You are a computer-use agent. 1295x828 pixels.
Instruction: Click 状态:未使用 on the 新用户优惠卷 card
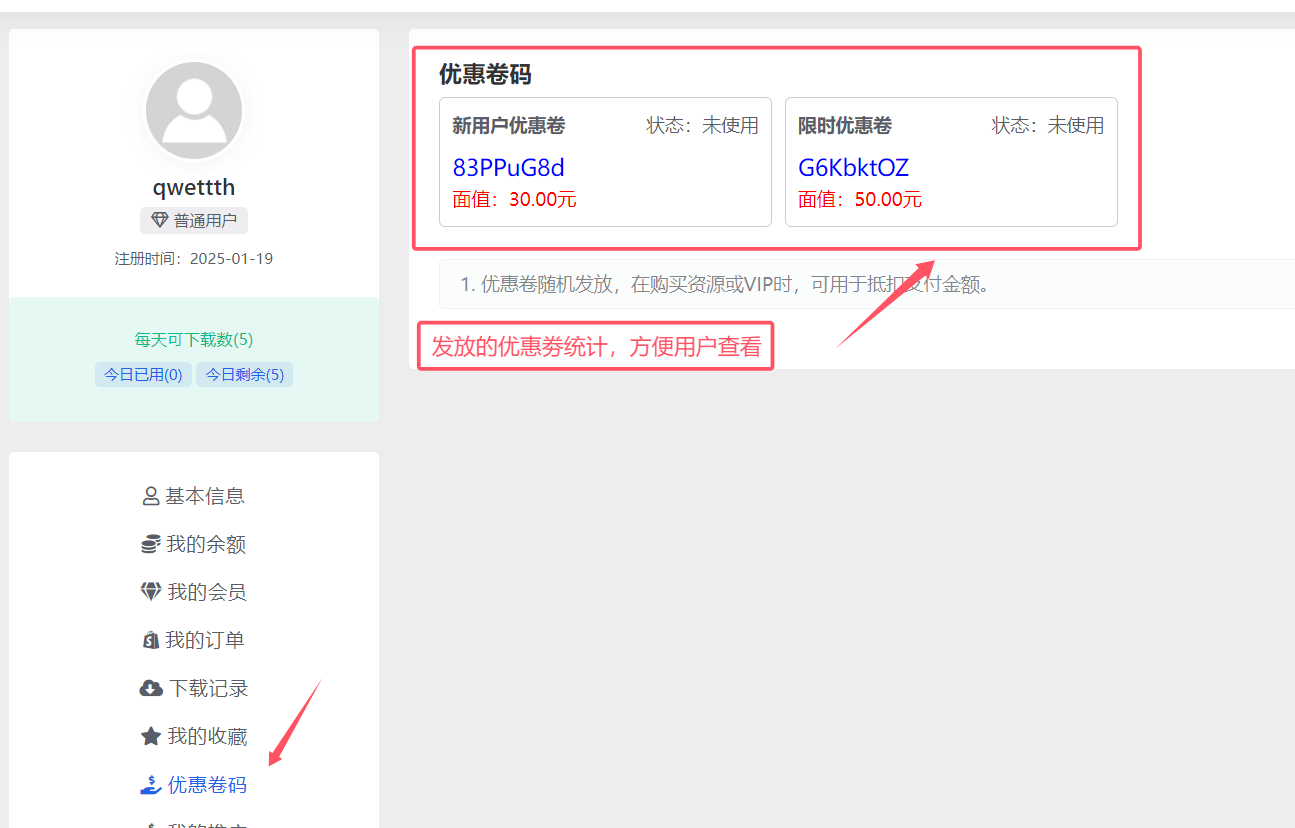pyautogui.click(x=702, y=126)
